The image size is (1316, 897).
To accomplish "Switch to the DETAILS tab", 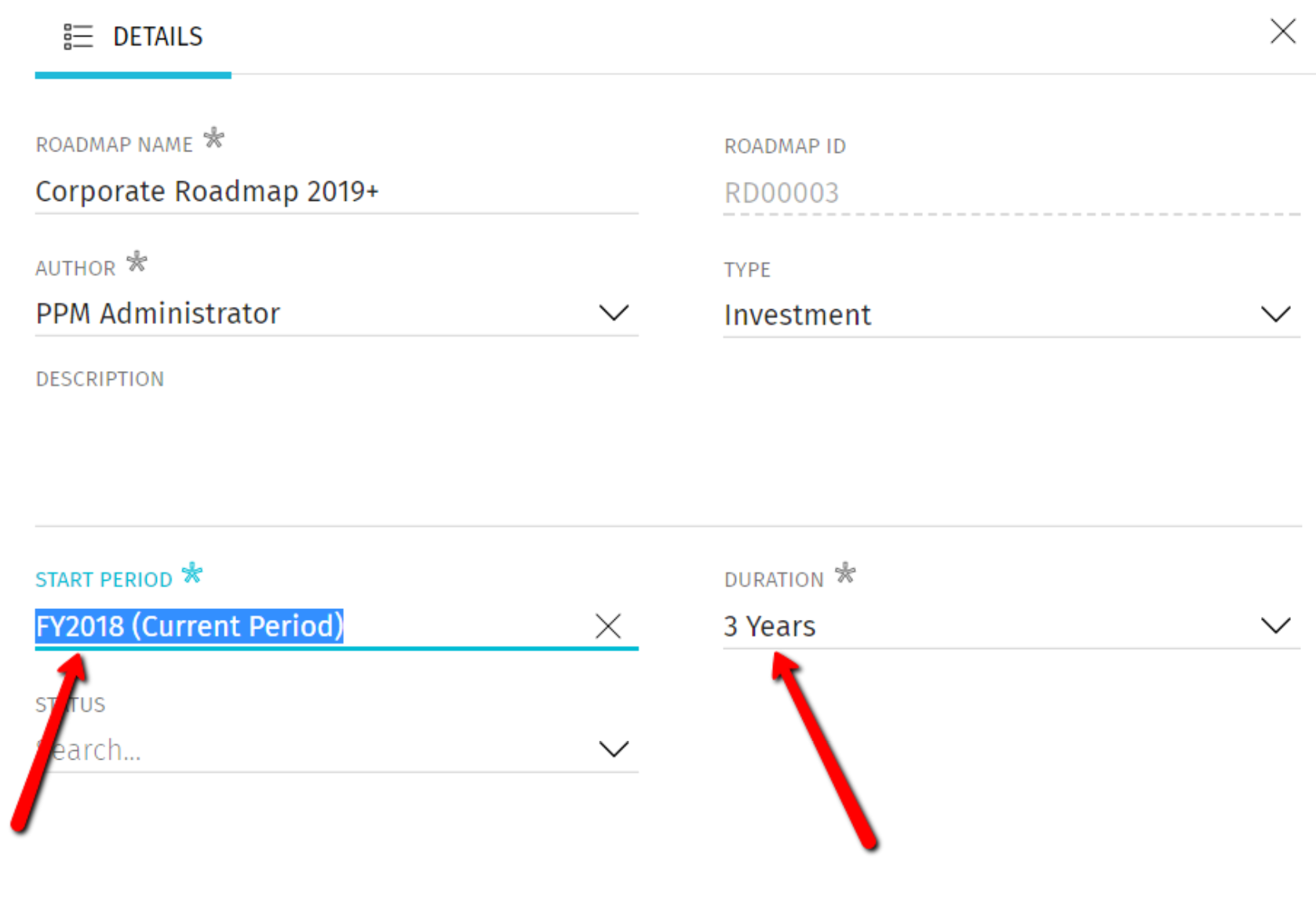I will (157, 37).
